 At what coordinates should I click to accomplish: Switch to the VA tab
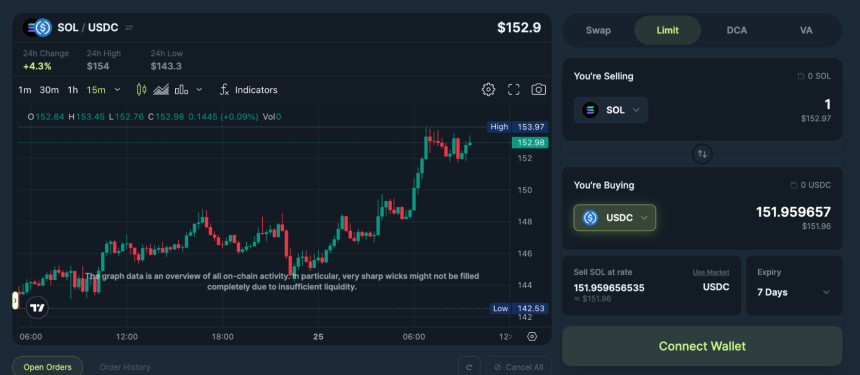click(x=806, y=30)
